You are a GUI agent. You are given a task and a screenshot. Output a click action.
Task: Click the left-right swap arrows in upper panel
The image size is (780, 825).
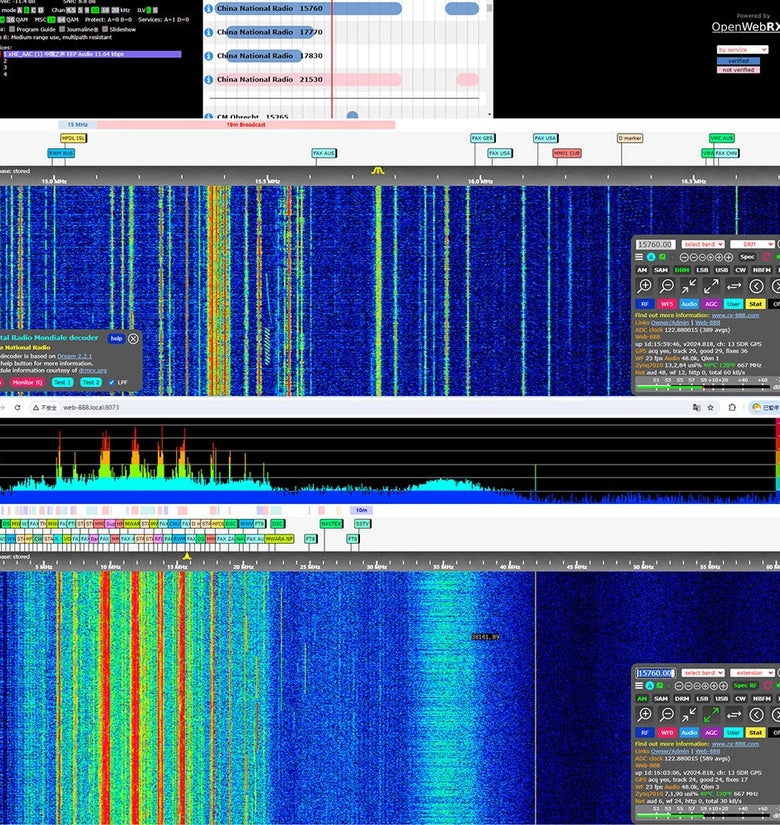[x=733, y=286]
